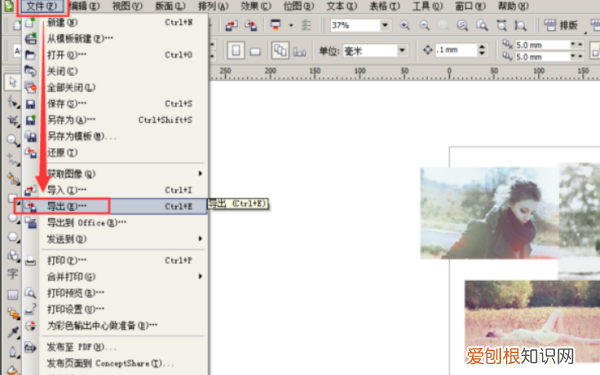Open the 位图 (Bitmaps) menu
This screenshot has height=375, width=600.
click(x=299, y=6)
